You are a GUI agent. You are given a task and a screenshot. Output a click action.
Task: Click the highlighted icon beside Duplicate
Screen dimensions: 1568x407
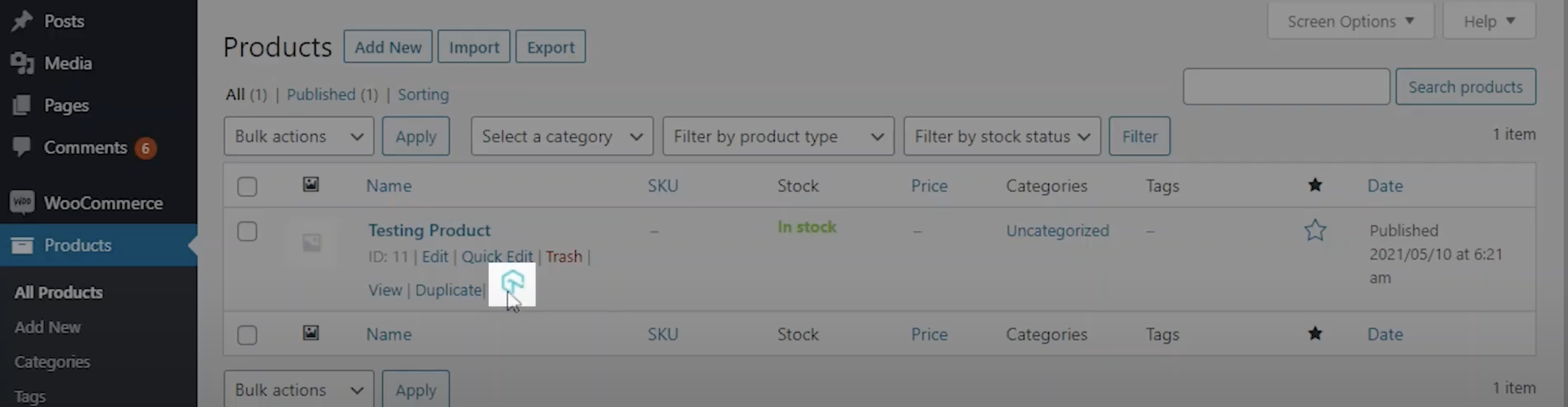click(x=512, y=282)
